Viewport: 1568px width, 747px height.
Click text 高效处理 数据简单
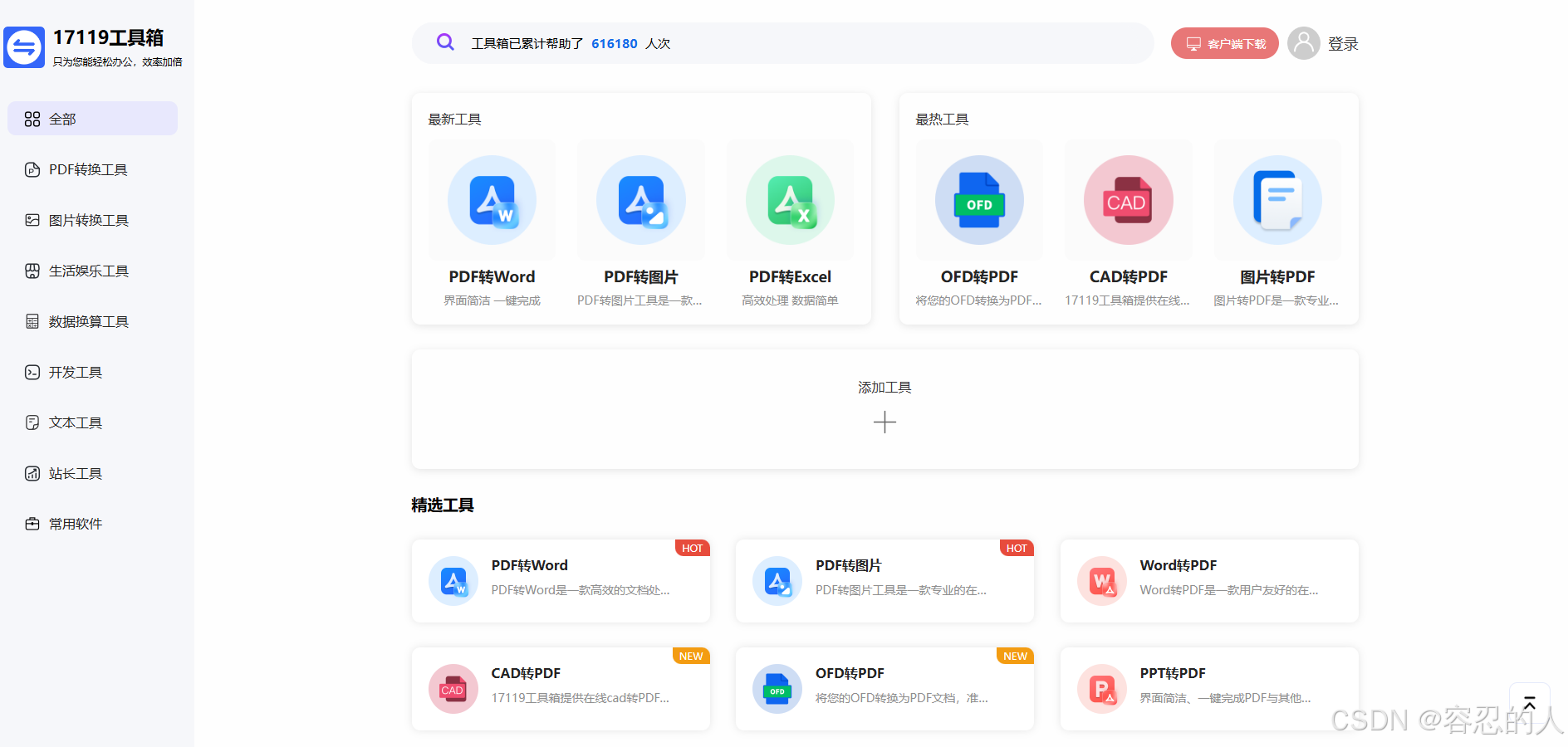pyautogui.click(x=790, y=300)
